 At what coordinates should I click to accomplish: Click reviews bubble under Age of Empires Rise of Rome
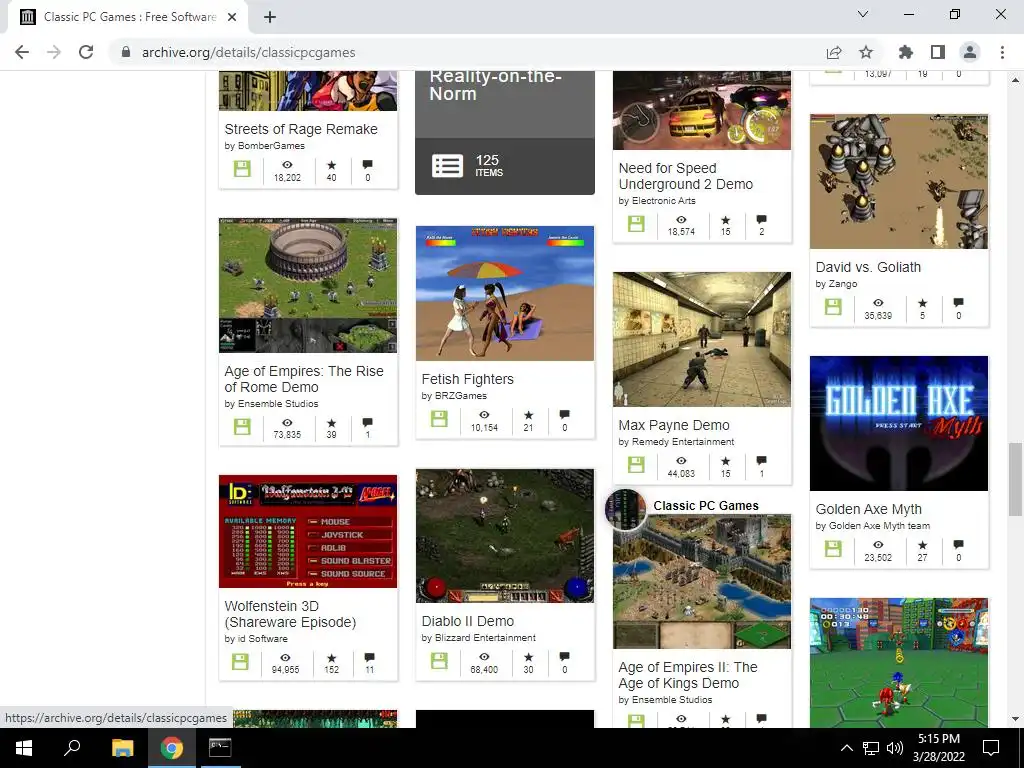(368, 423)
